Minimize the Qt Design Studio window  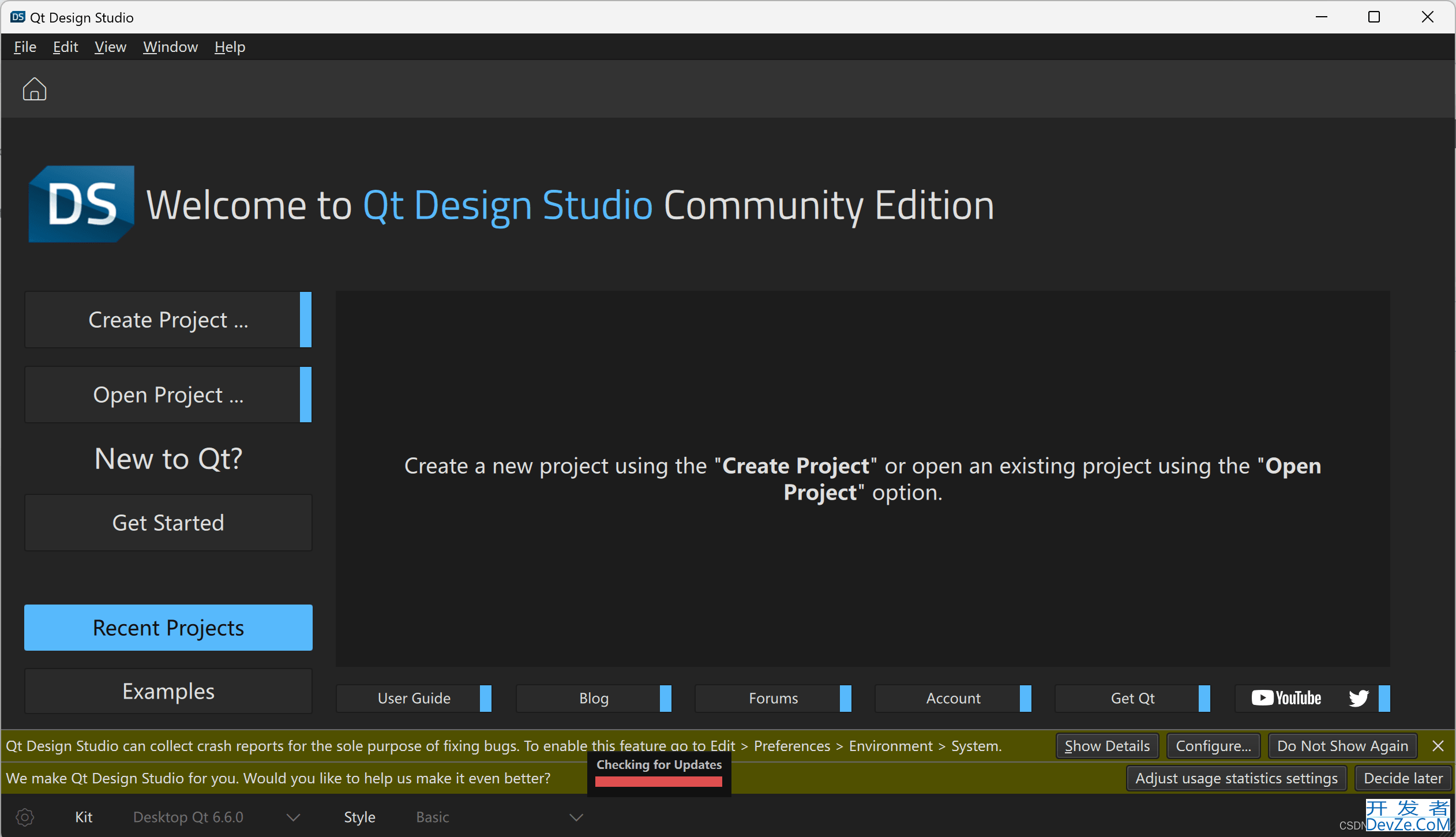pyautogui.click(x=1322, y=17)
